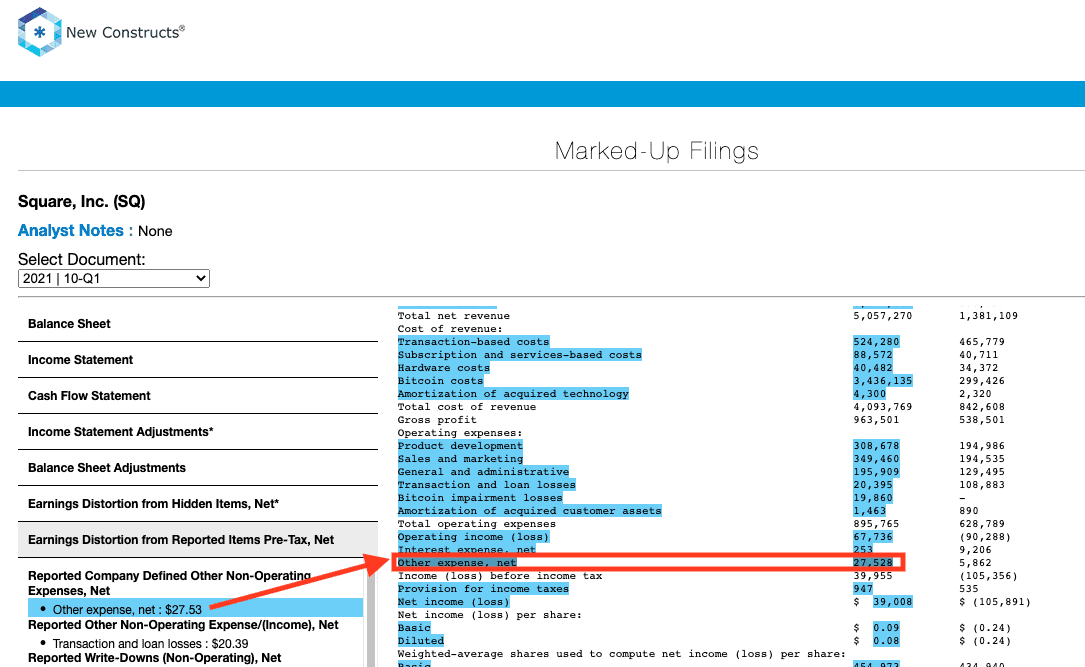Click highlighted 'Diluted' per share label
The image size is (1085, 667).
tap(421, 641)
